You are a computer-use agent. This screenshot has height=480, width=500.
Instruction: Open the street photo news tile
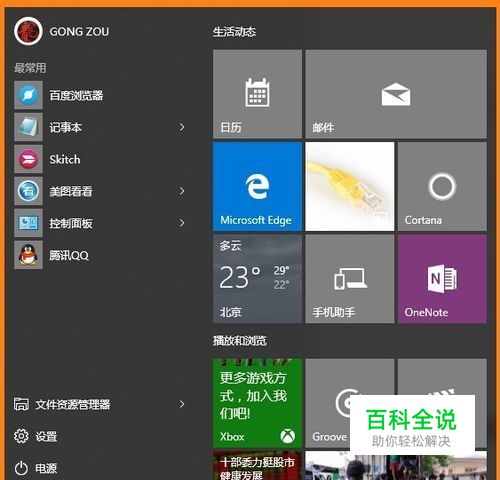coord(396,467)
